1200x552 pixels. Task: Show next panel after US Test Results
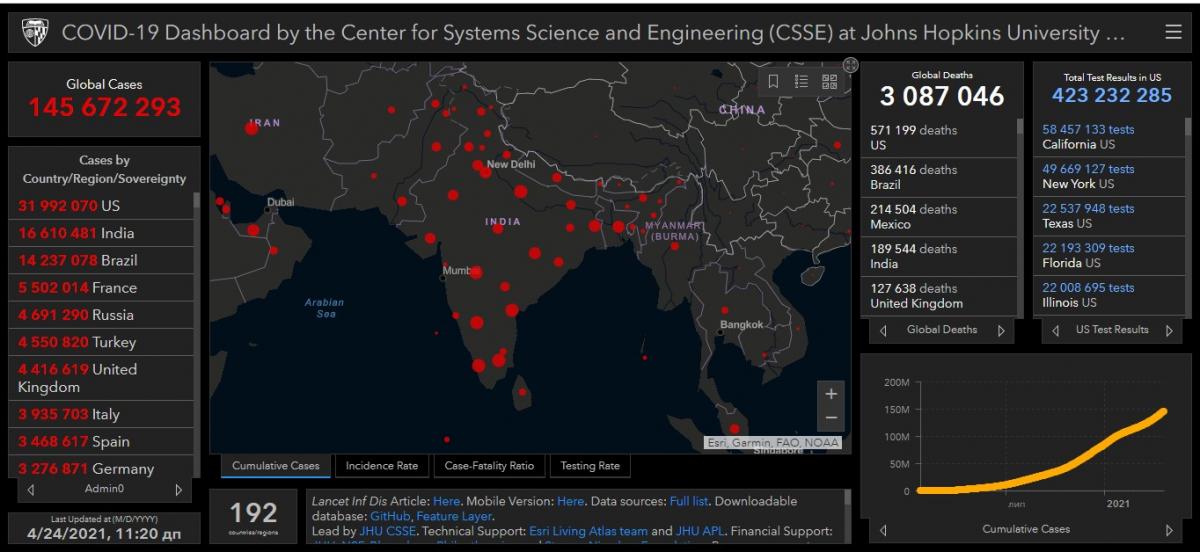tap(1168, 330)
